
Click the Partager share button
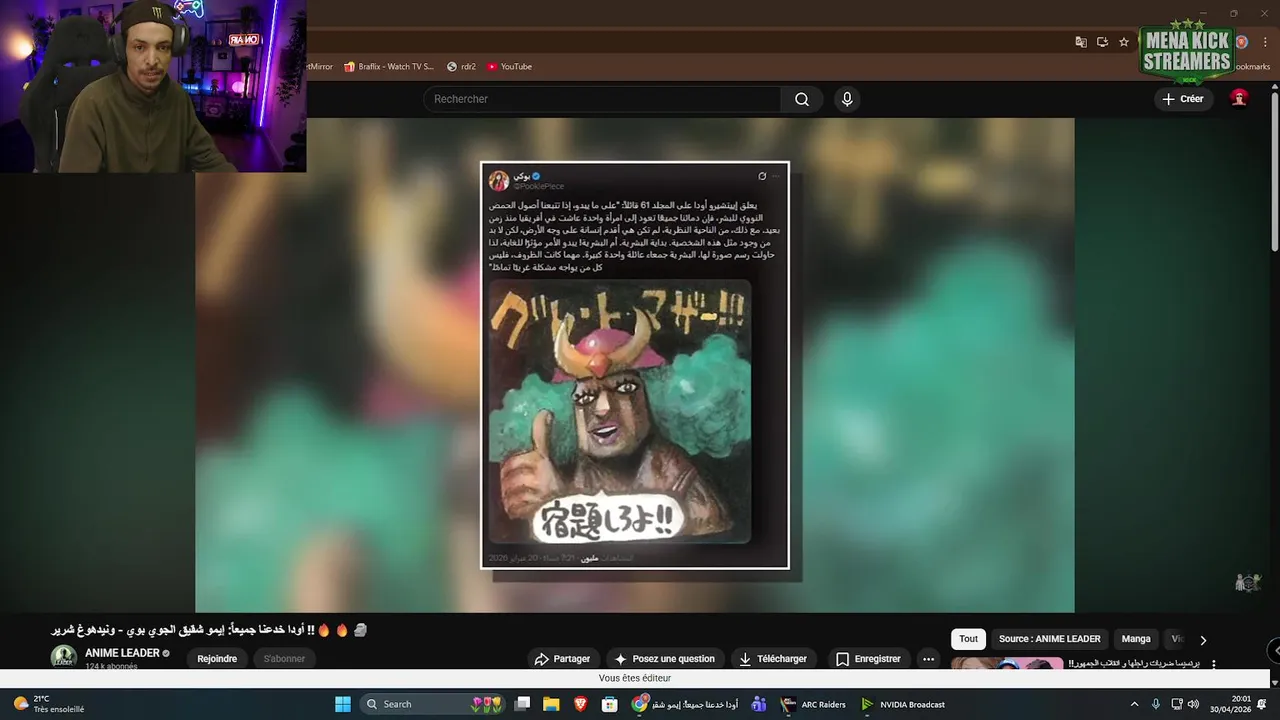click(562, 659)
